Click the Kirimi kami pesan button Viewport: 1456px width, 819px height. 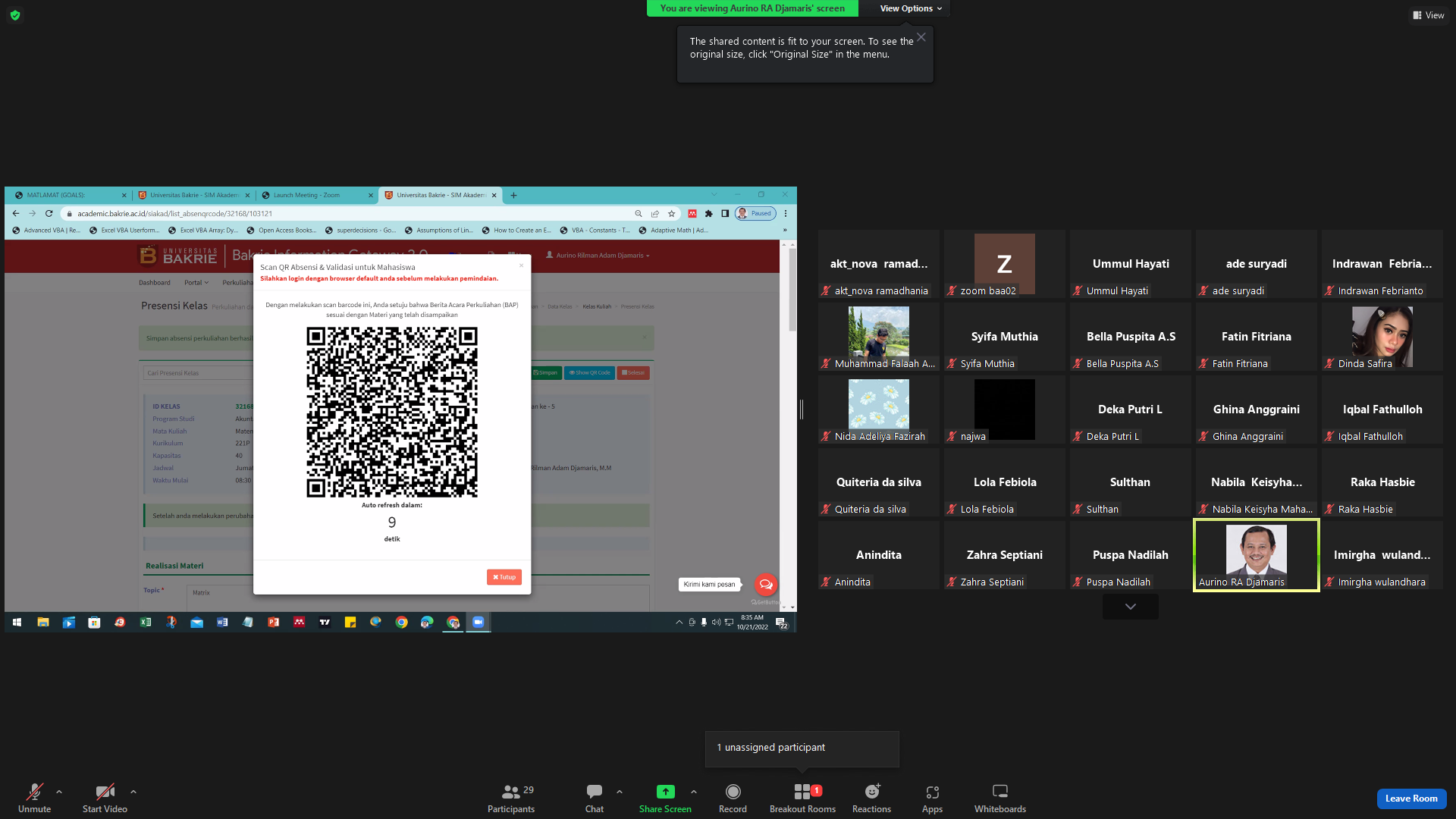coord(709,585)
